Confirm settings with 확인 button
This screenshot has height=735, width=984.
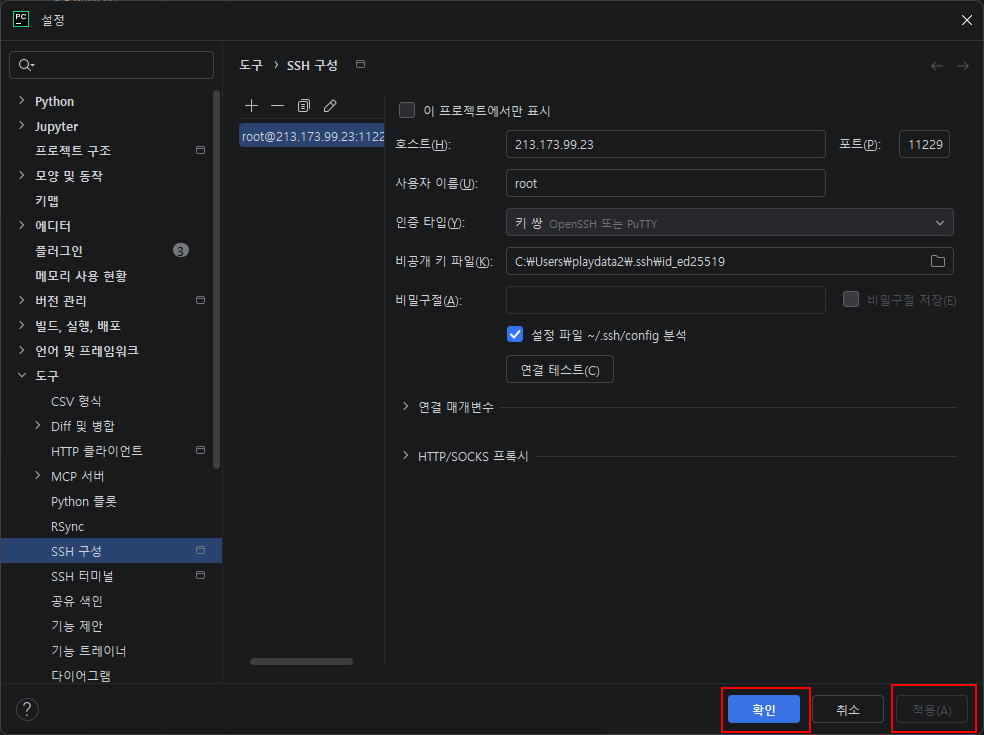pos(764,709)
